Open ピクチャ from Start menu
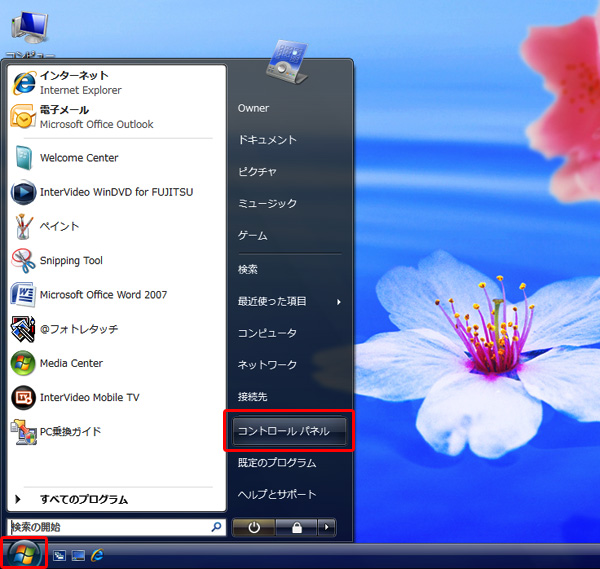Image resolution: width=600 pixels, height=569 pixels. (257, 172)
